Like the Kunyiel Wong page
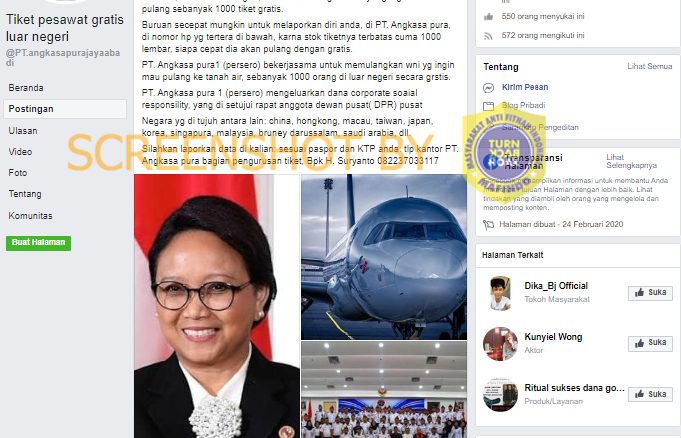This screenshot has height=438, width=681. point(650,343)
